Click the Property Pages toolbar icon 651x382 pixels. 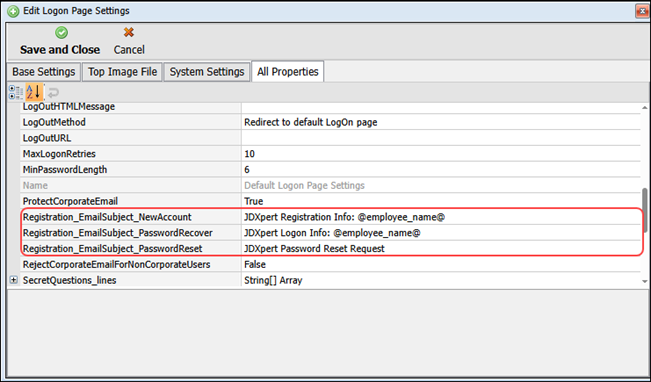[x=53, y=92]
